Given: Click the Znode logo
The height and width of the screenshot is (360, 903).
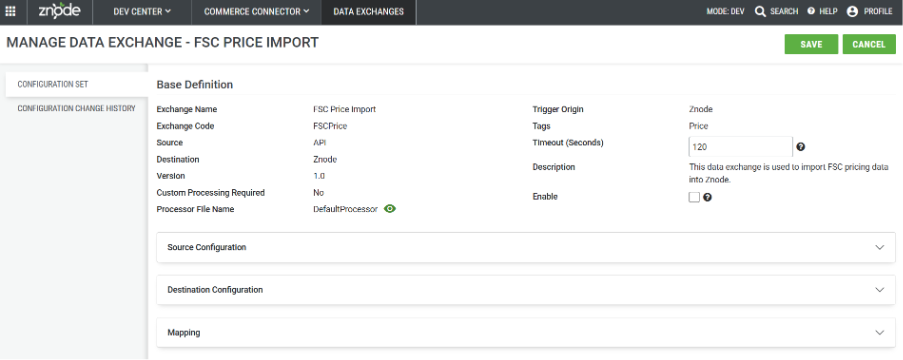Looking at the screenshot, I should [59, 11].
